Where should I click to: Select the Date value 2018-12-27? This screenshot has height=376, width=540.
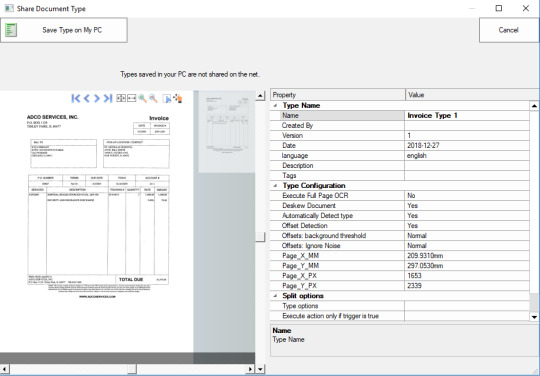(467, 146)
